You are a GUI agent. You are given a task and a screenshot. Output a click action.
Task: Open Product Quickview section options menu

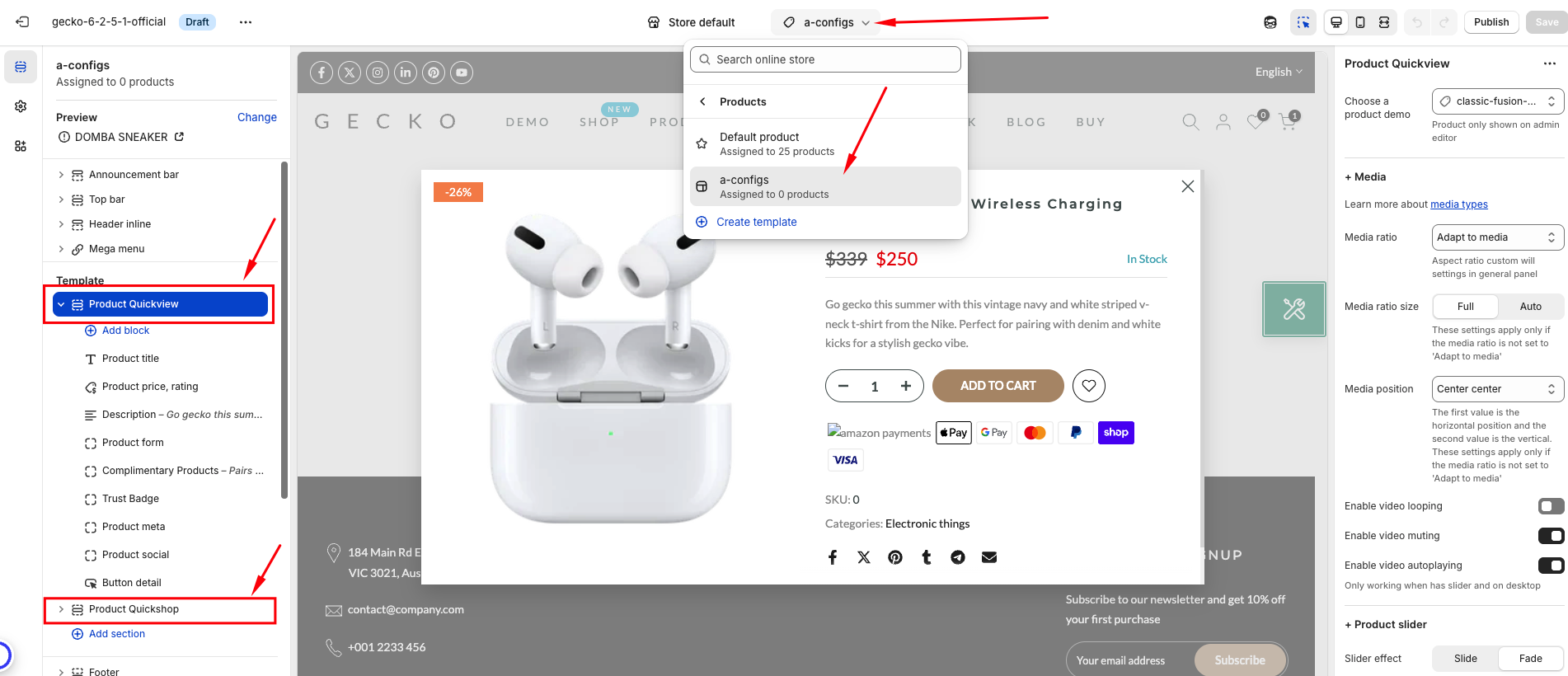(x=1550, y=63)
